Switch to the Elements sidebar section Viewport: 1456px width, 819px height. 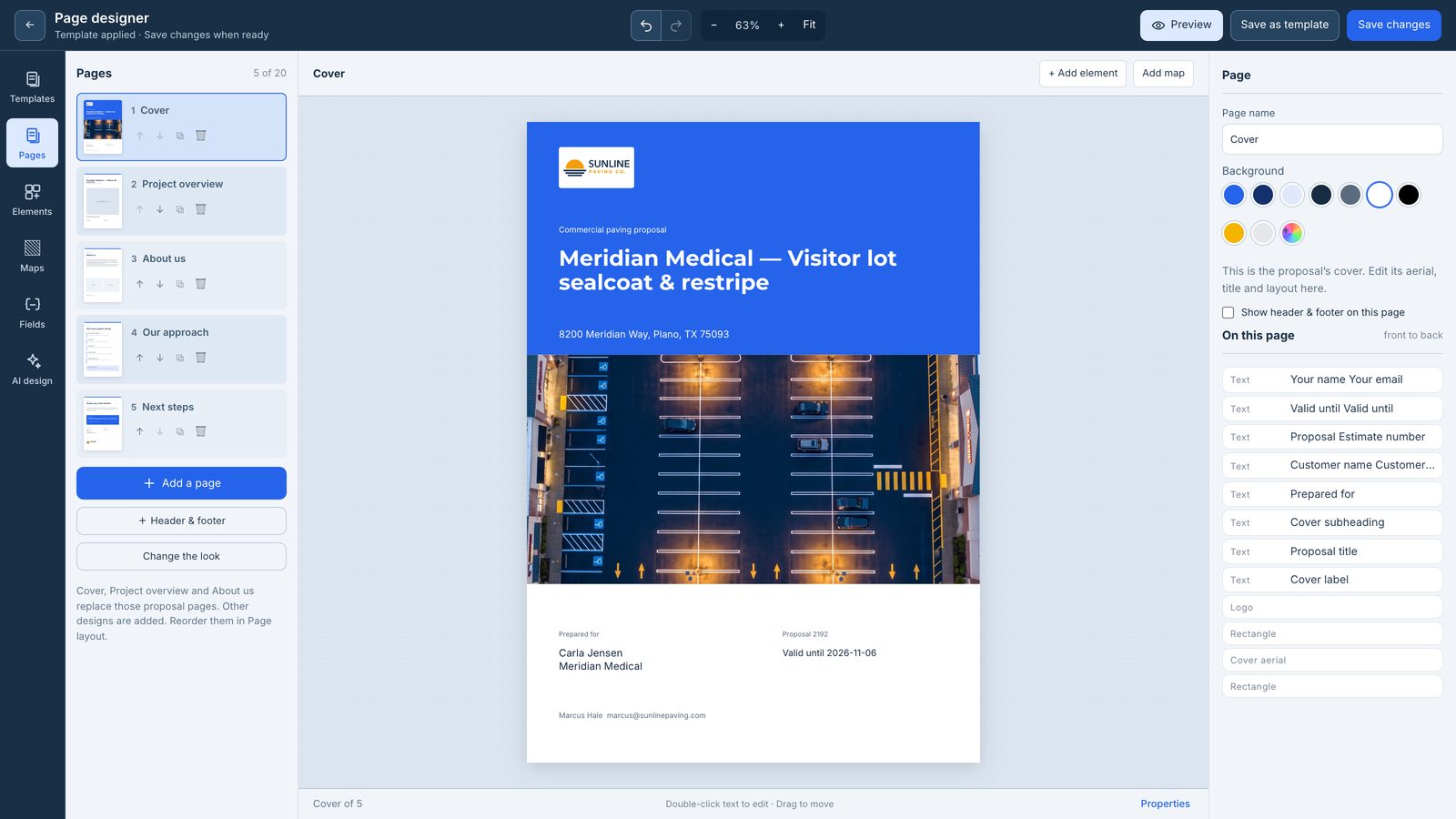pos(32,200)
